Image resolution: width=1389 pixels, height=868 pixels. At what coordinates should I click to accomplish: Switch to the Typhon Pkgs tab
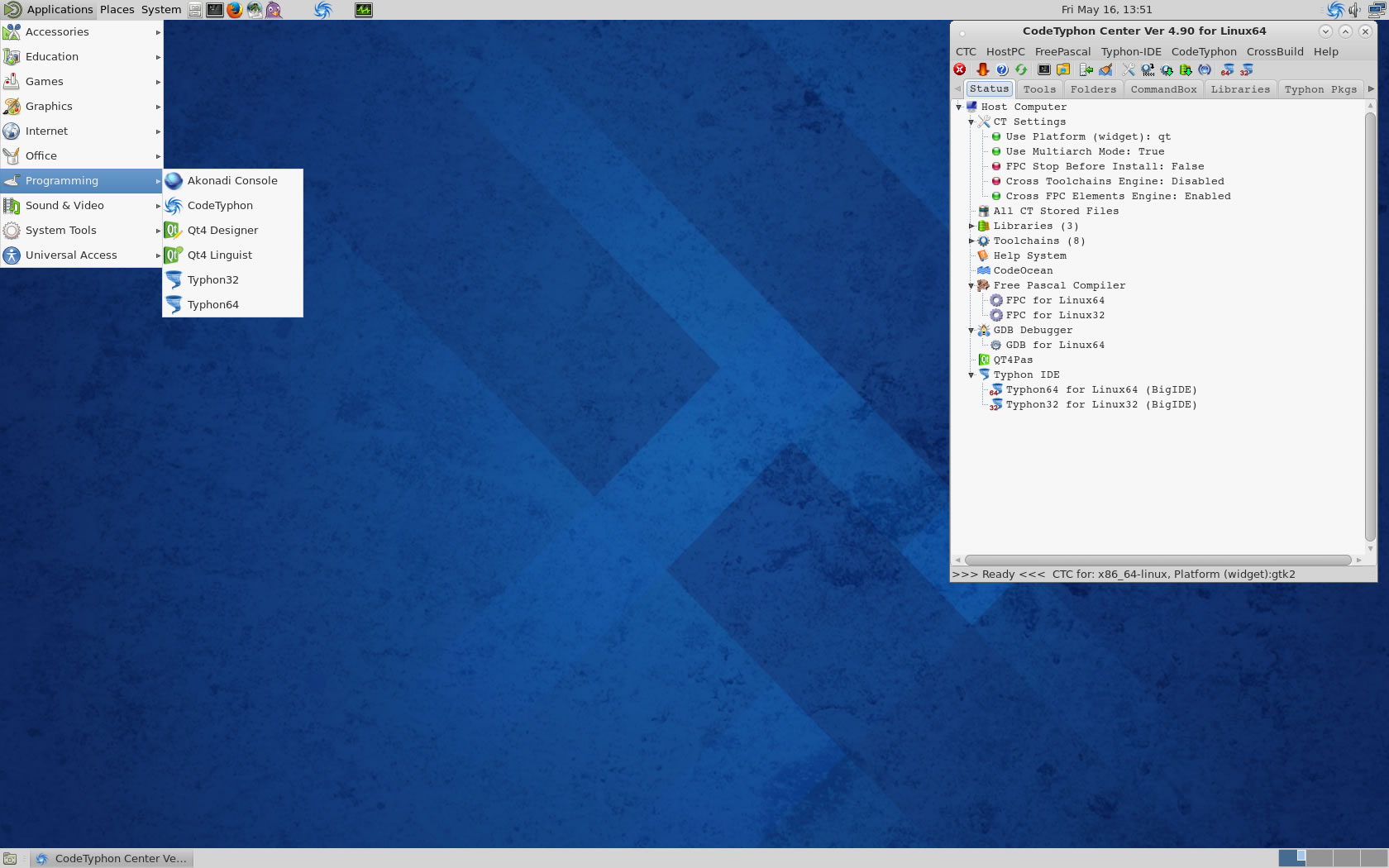click(x=1320, y=89)
